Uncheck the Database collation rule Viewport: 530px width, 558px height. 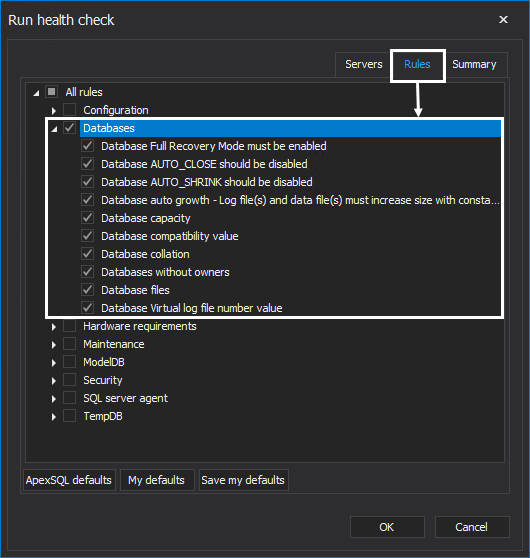coord(88,254)
